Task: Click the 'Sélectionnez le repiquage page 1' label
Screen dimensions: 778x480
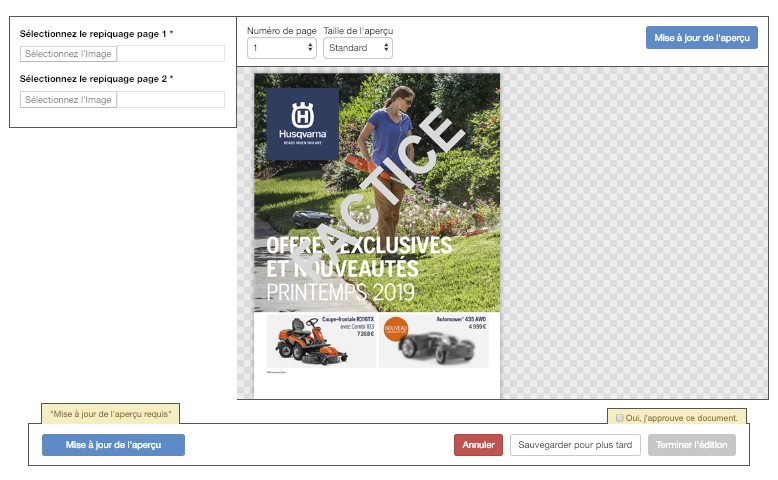Action: [x=96, y=34]
